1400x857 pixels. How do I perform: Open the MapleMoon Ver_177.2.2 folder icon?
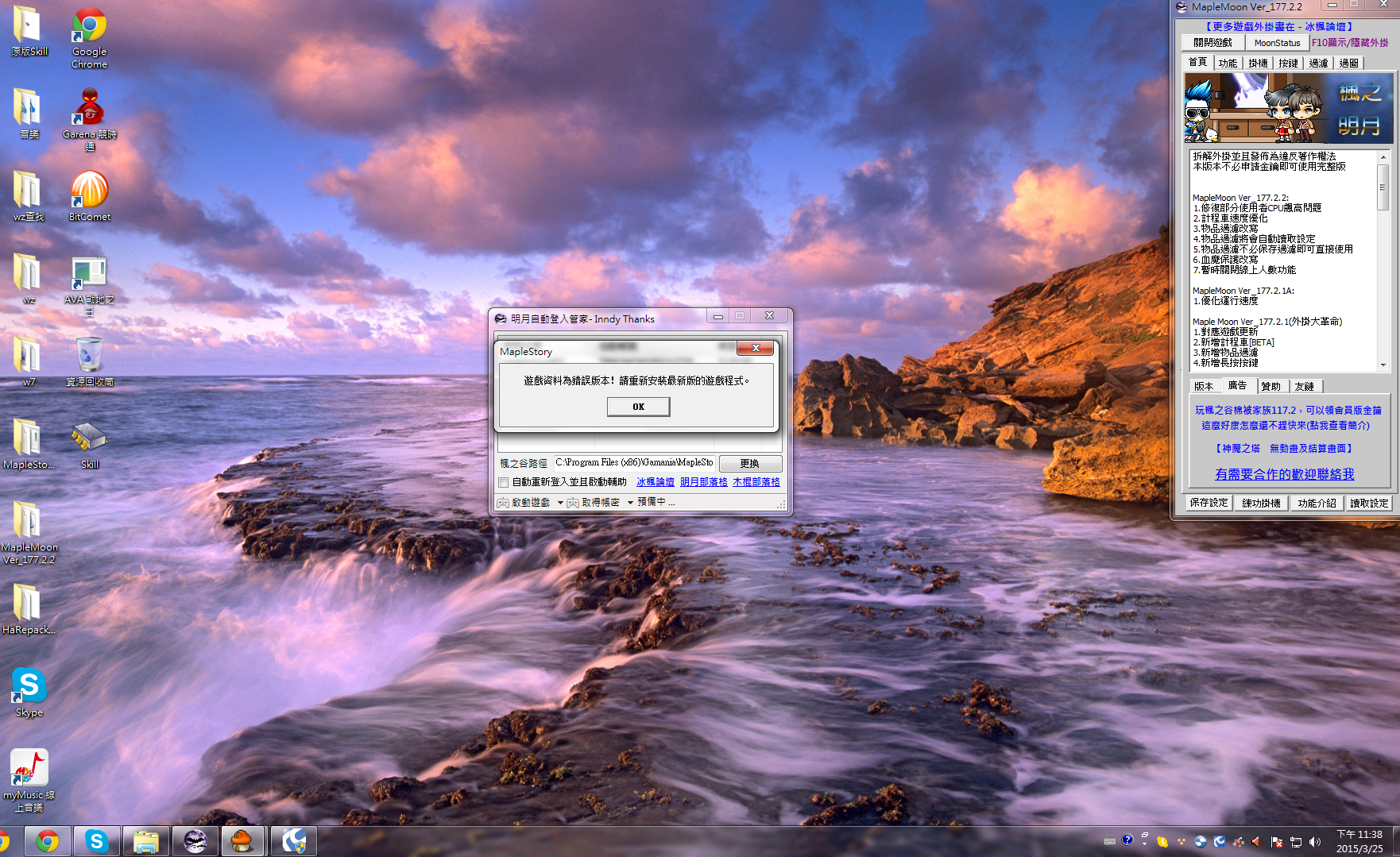[x=29, y=532]
